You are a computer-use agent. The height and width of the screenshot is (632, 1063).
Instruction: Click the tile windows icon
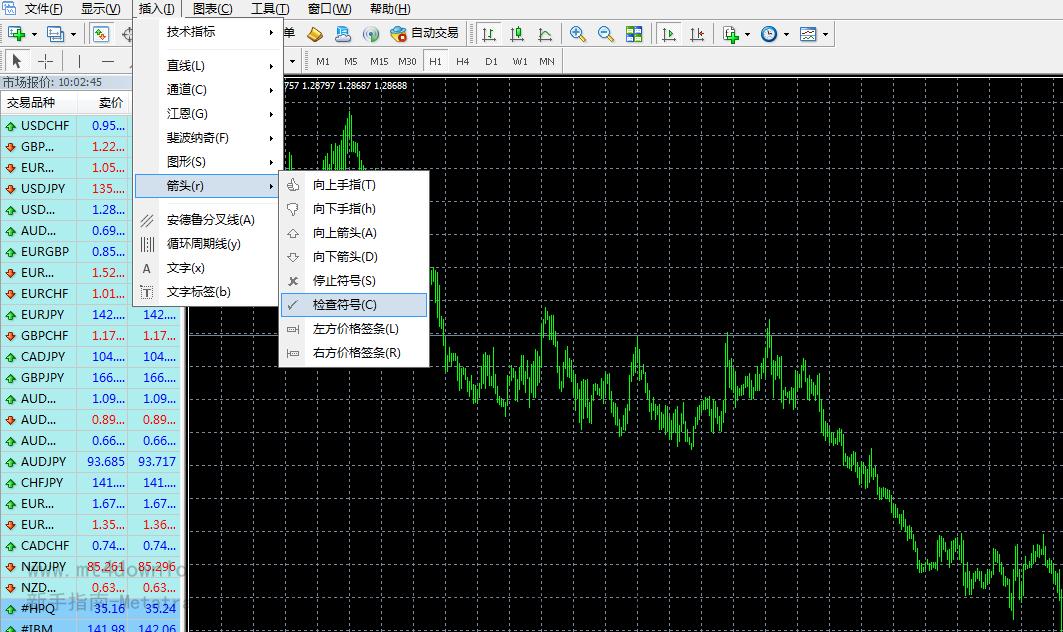634,34
